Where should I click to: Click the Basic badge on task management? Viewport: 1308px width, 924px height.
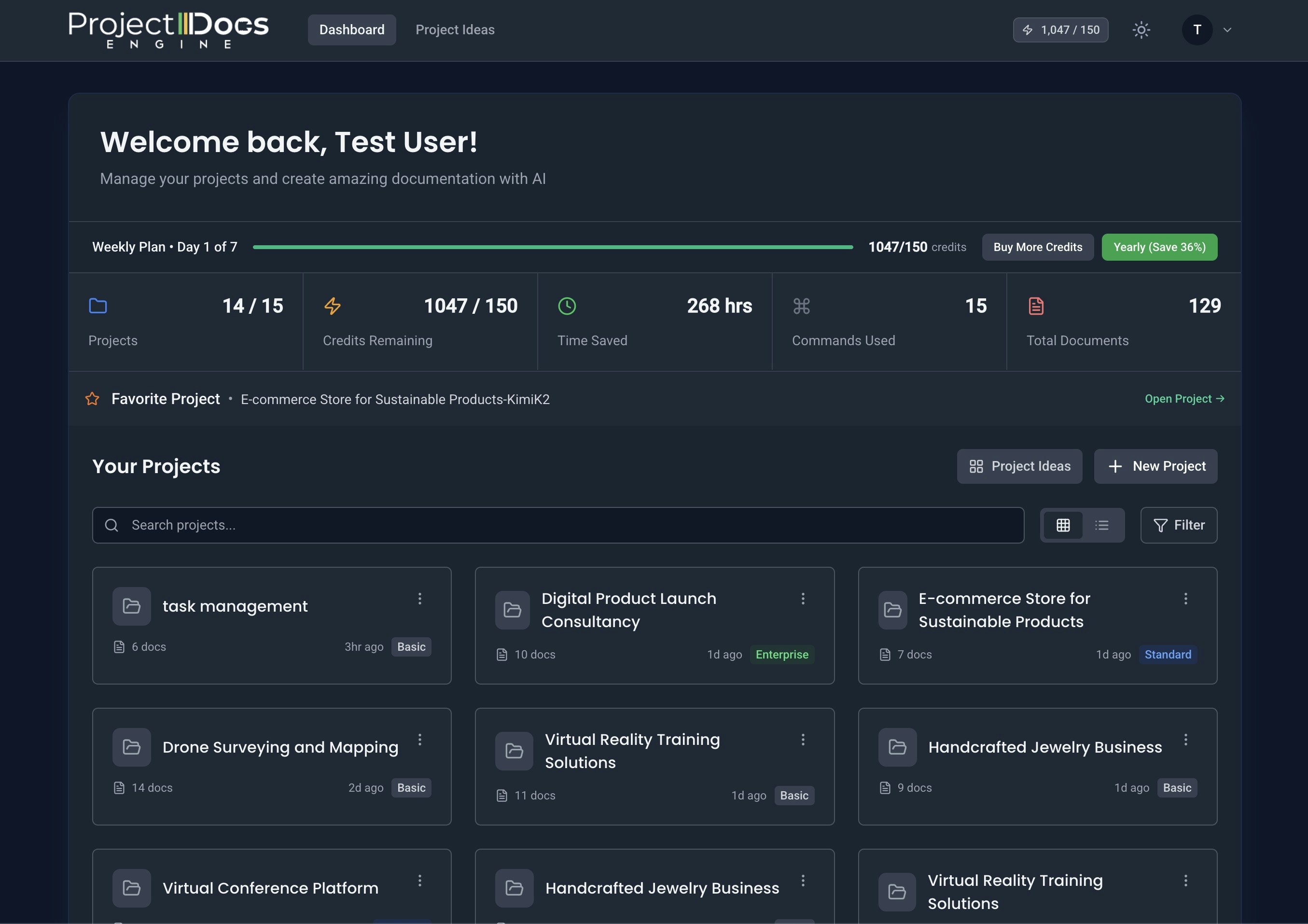[411, 647]
